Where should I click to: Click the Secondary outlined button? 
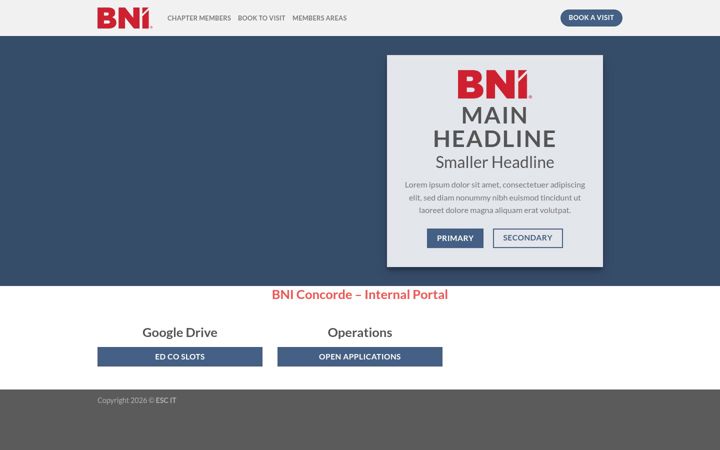click(x=528, y=238)
